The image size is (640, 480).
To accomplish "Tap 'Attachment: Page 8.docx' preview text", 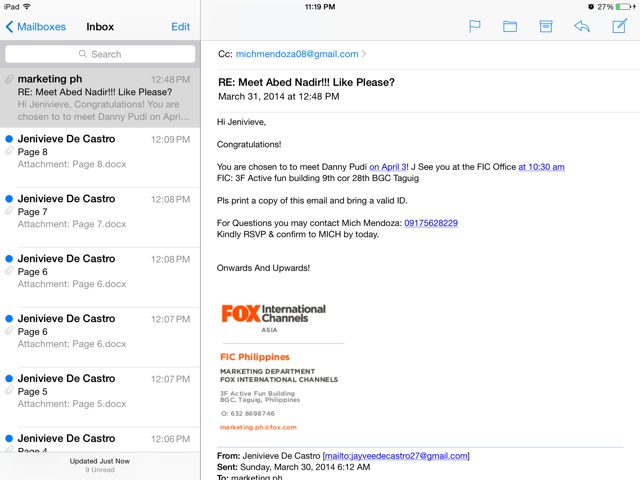I will [72, 164].
